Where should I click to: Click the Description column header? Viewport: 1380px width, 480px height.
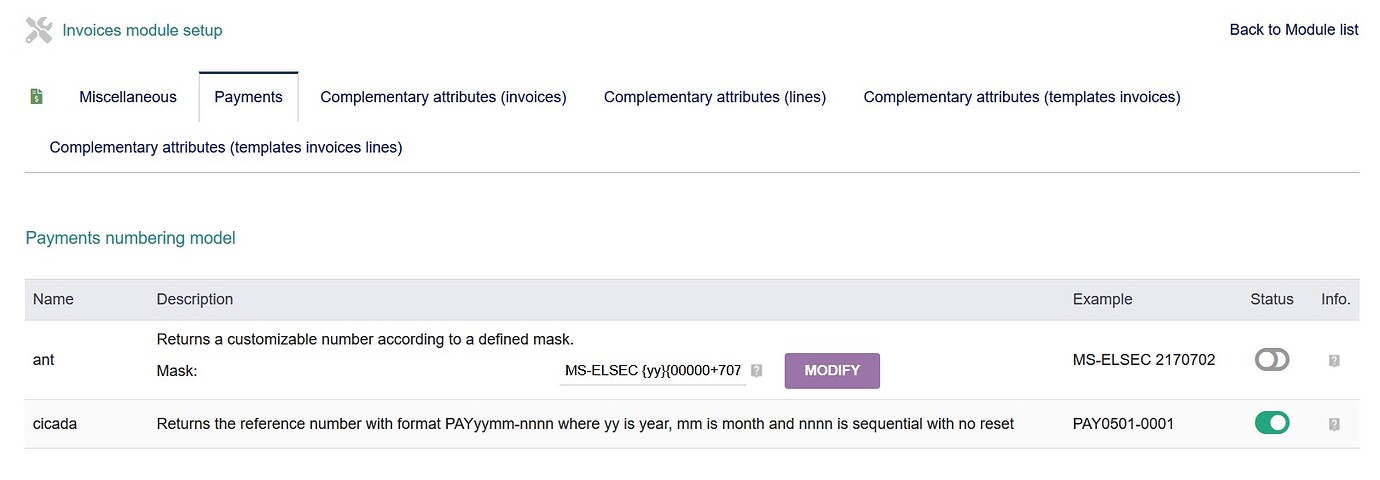tap(195, 299)
